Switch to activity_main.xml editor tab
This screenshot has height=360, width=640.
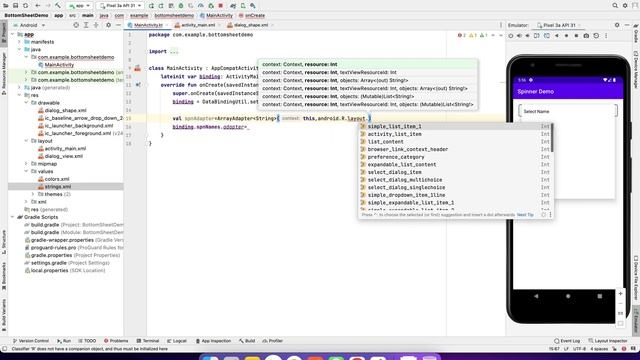(x=198, y=25)
